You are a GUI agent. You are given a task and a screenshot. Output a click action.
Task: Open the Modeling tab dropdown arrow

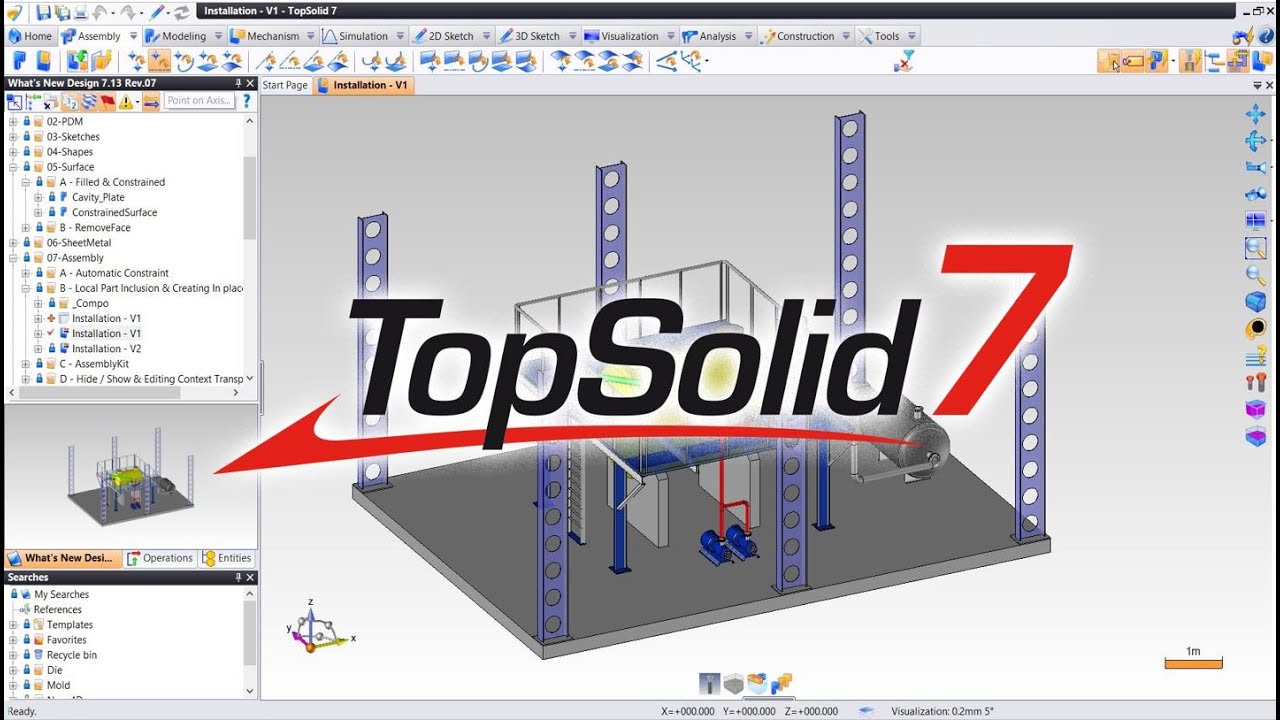217,36
